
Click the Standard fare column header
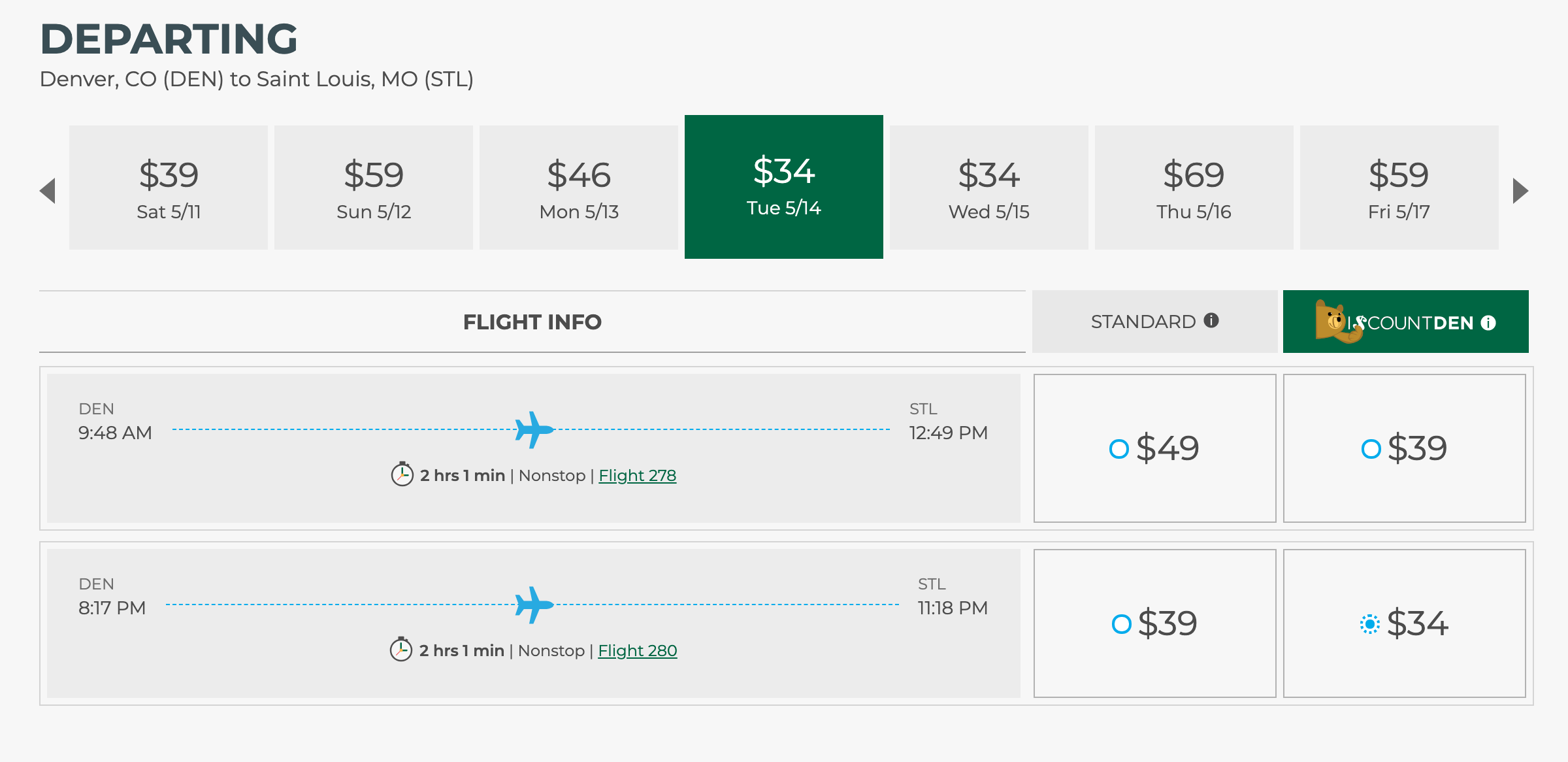click(1143, 322)
